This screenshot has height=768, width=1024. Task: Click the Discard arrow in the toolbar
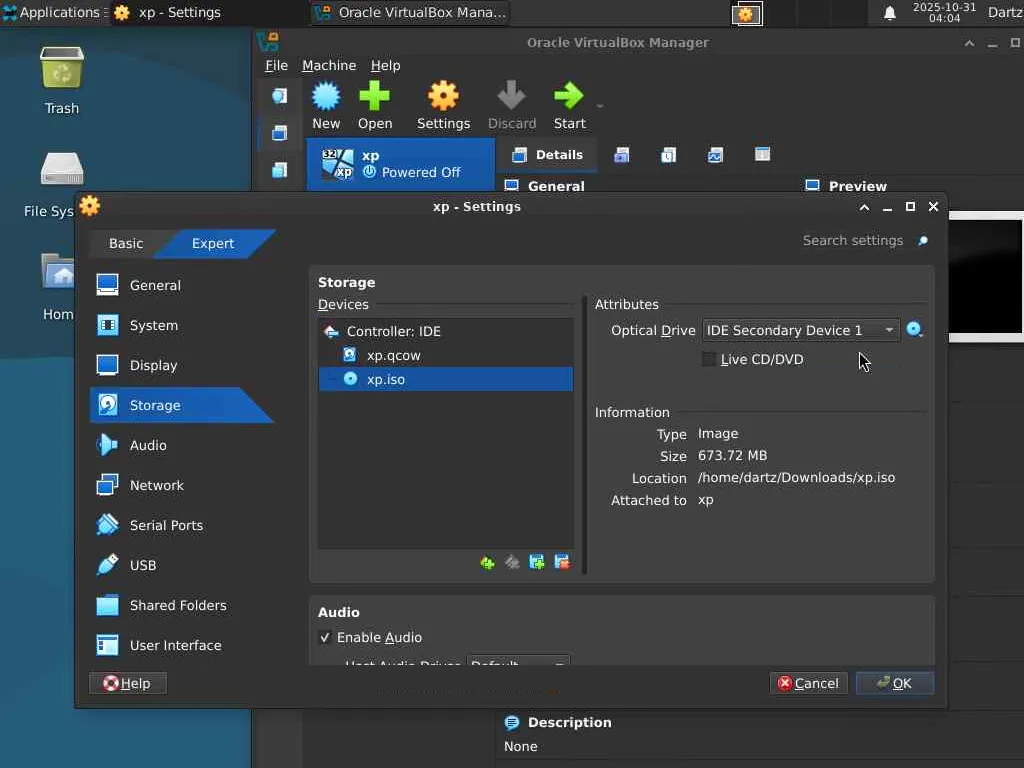(x=511, y=105)
